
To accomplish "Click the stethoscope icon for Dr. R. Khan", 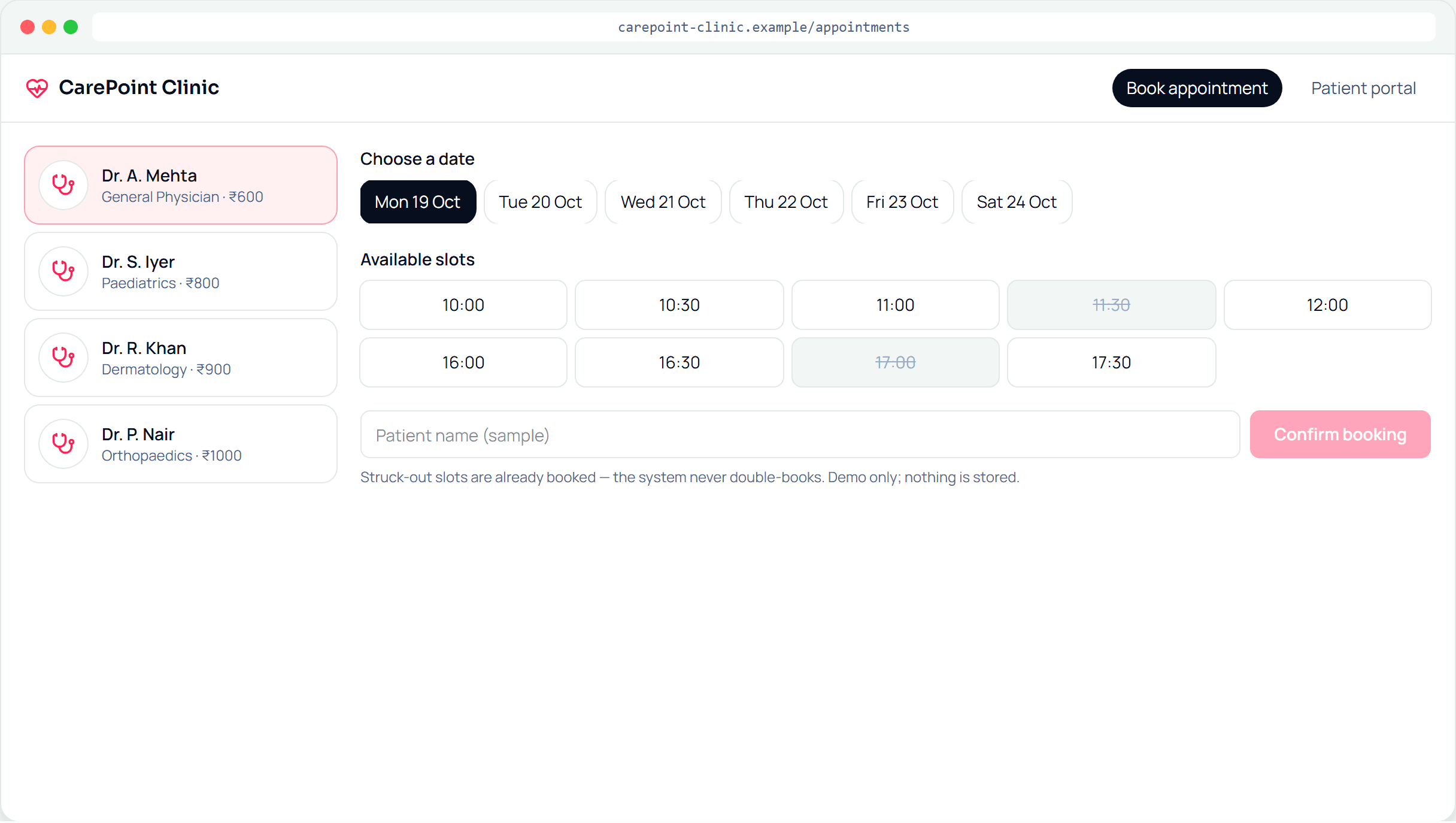I will pyautogui.click(x=63, y=358).
